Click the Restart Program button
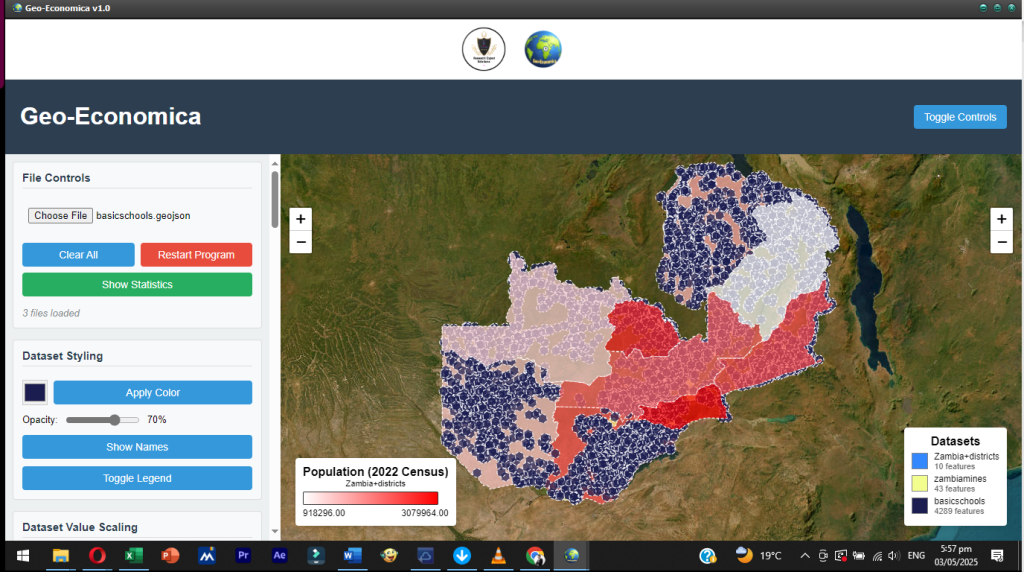Screen dimensions: 1024x572 point(196,255)
